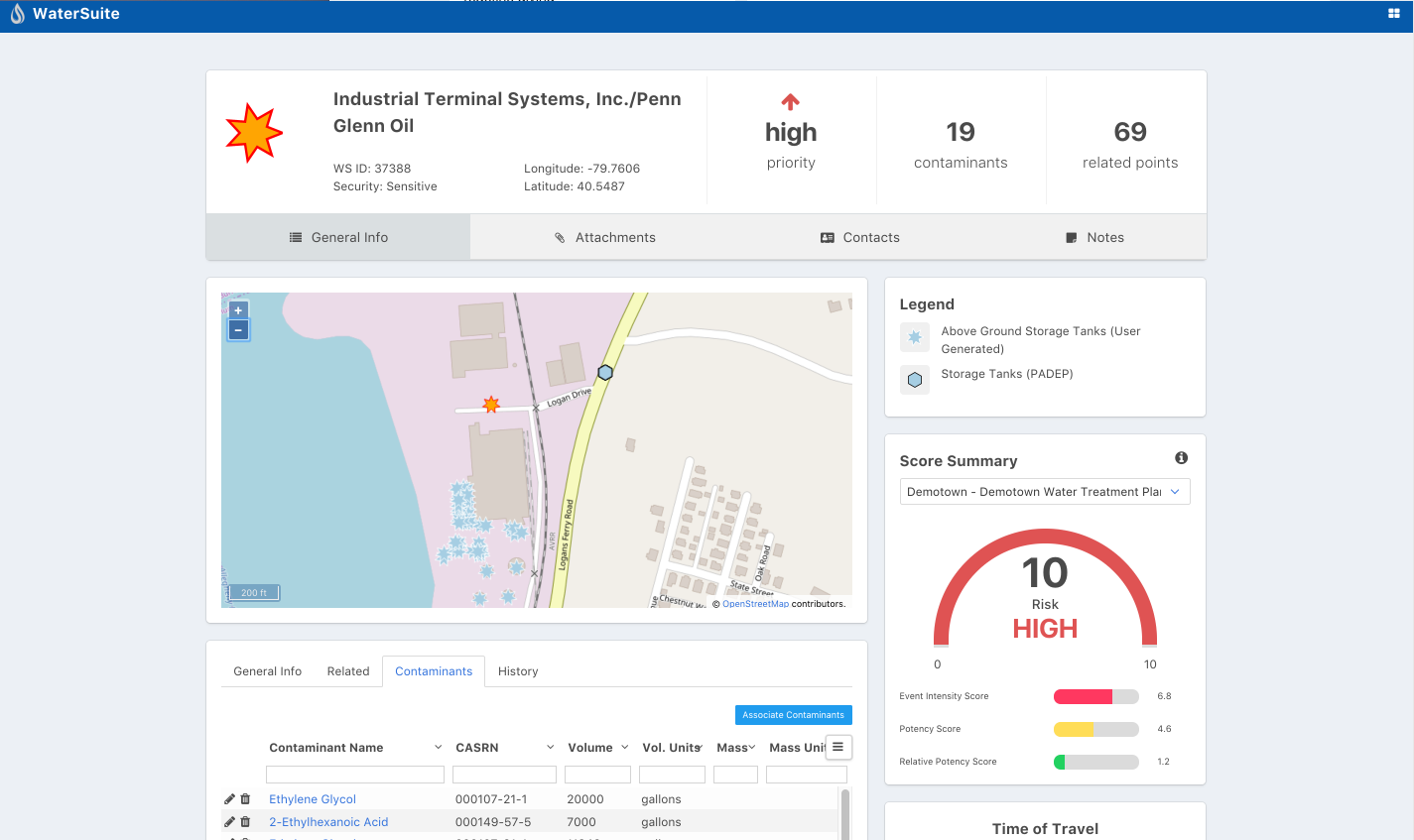The height and width of the screenshot is (840, 1414).
Task: Click Storage Tanks (PADEP) legend icon
Action: [915, 380]
